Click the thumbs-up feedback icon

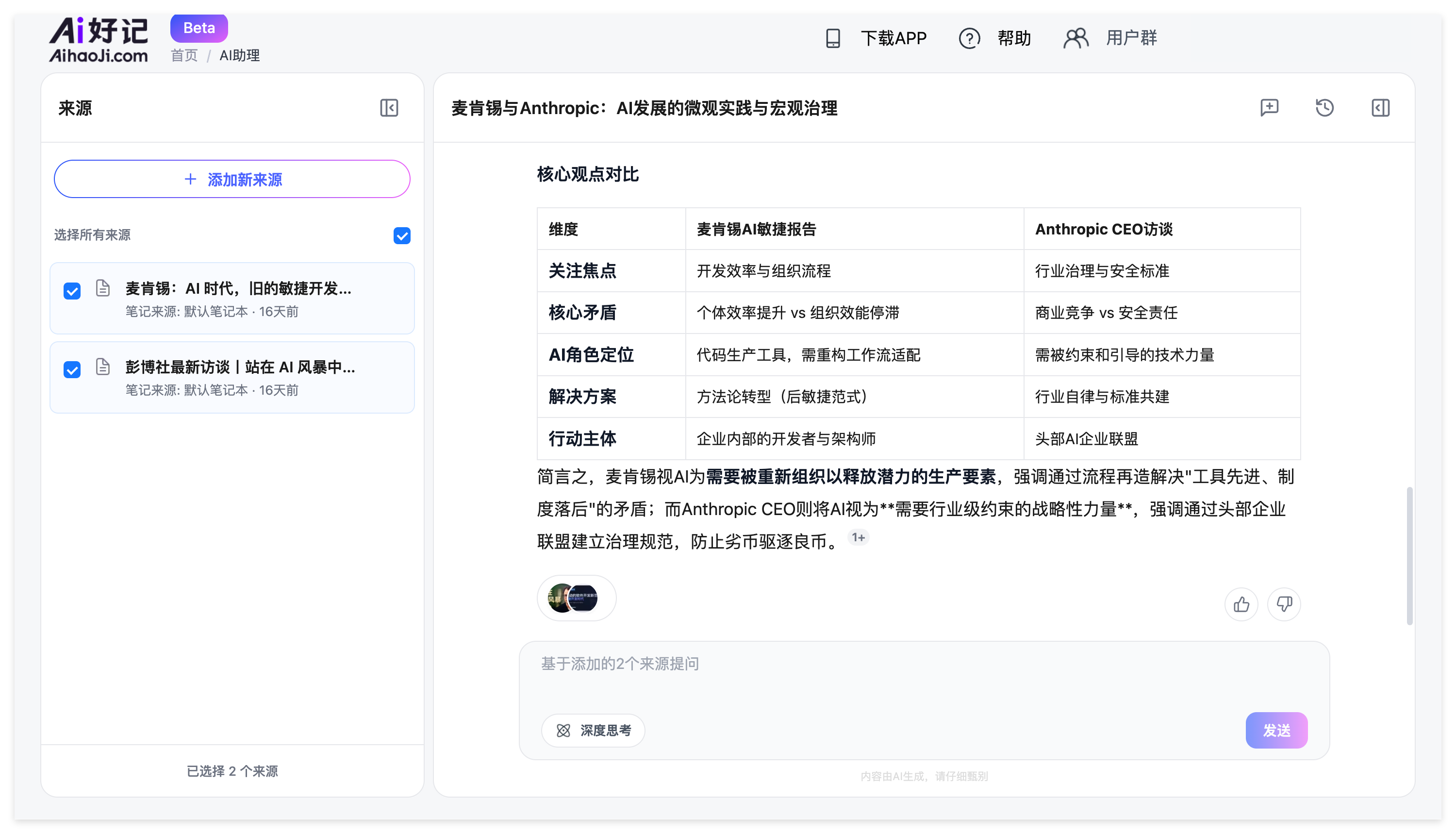point(1241,604)
